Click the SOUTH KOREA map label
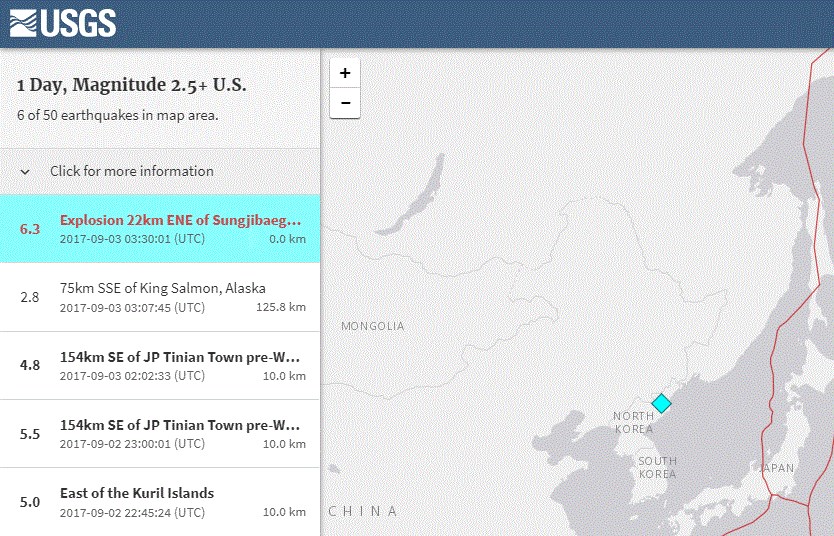Image resolution: width=834 pixels, height=536 pixels. point(657,467)
